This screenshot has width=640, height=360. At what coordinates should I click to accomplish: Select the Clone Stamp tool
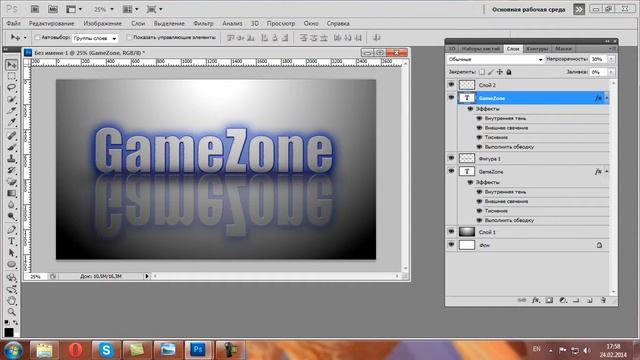pyautogui.click(x=11, y=159)
